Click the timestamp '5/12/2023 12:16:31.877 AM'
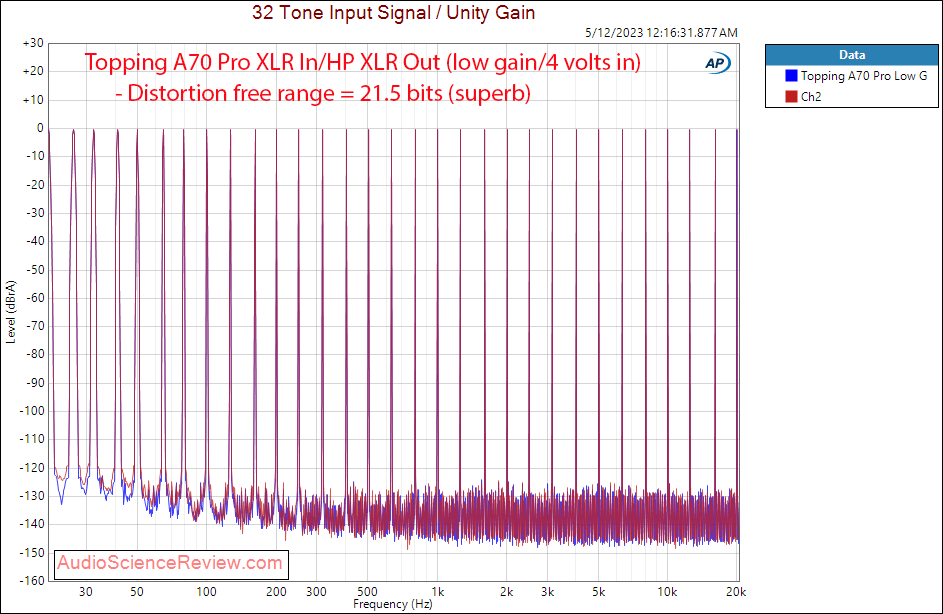943x614 pixels. 661,32
